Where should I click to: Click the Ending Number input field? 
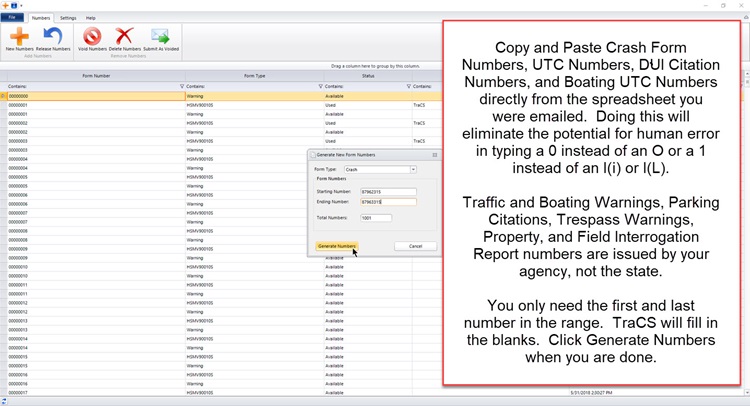[387, 202]
